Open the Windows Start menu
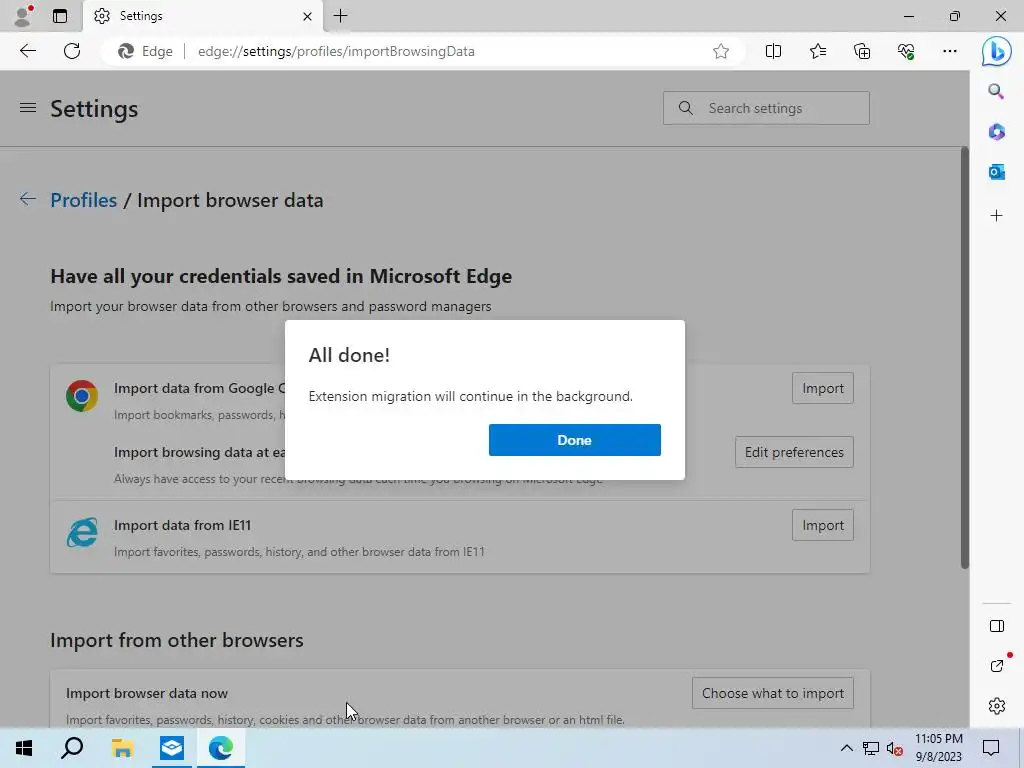Image resolution: width=1024 pixels, height=768 pixels. click(x=24, y=748)
